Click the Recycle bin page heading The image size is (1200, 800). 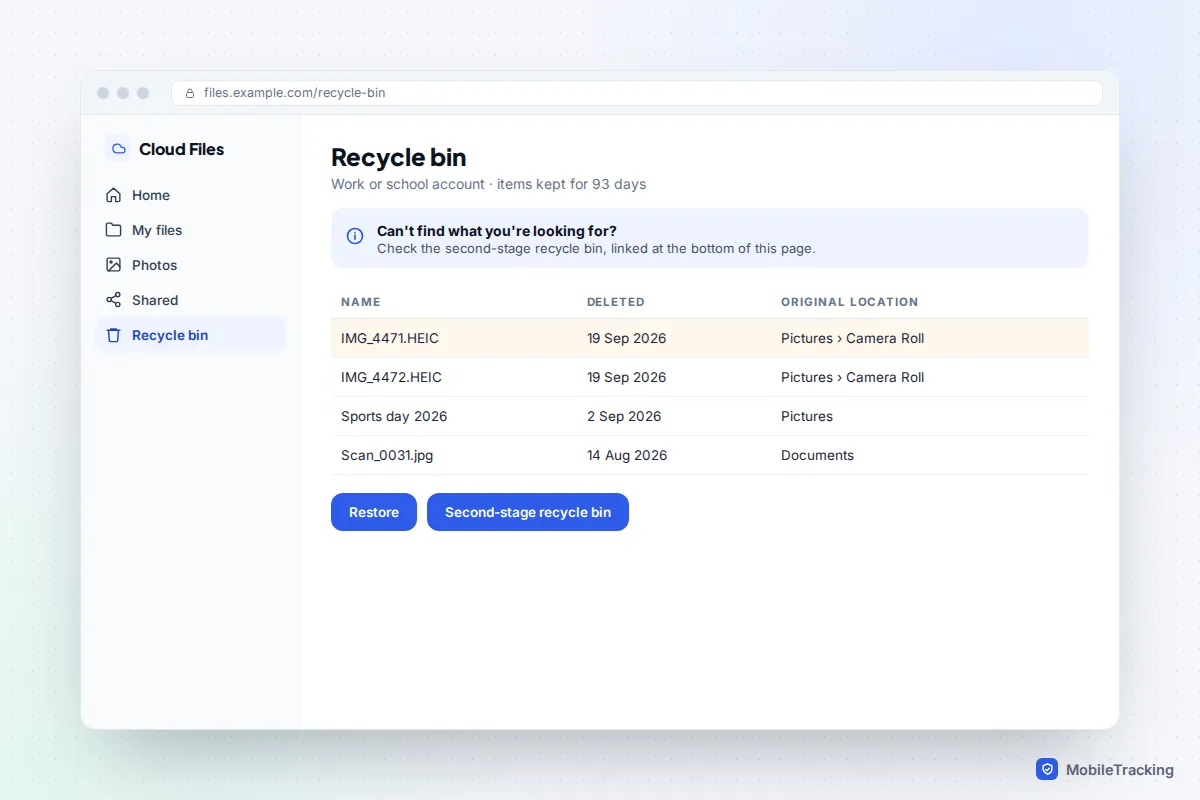pos(399,157)
